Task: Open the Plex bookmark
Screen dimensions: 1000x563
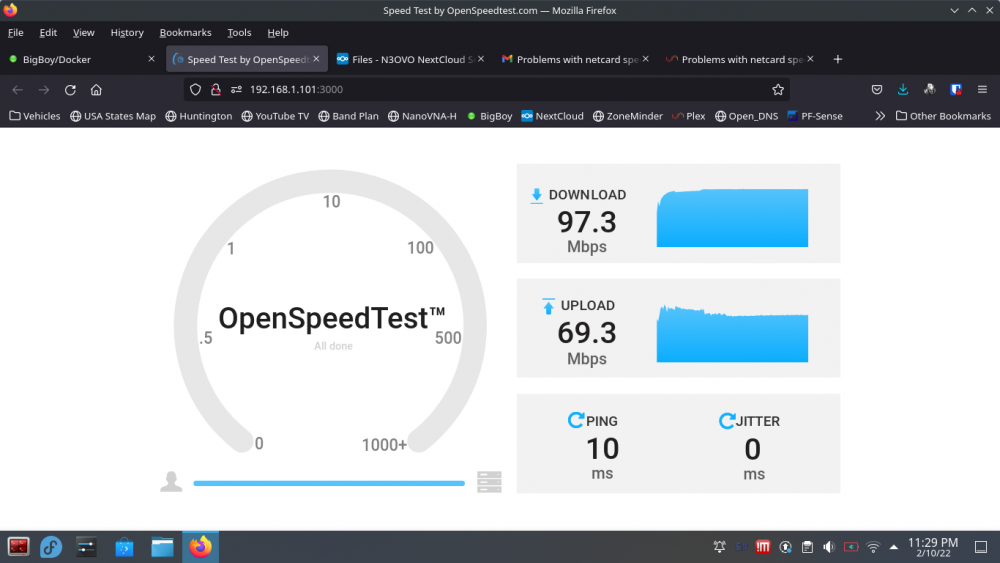Action: (x=688, y=116)
